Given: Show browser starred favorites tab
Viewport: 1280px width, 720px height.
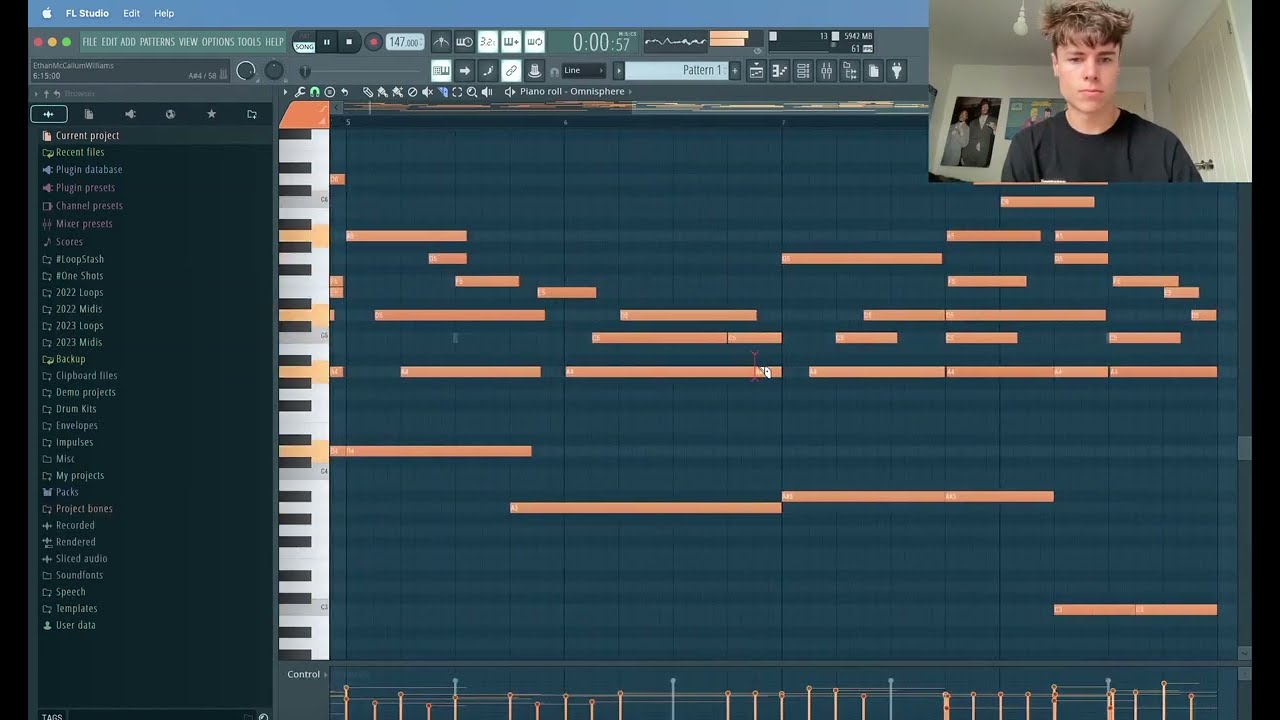Looking at the screenshot, I should coord(211,114).
